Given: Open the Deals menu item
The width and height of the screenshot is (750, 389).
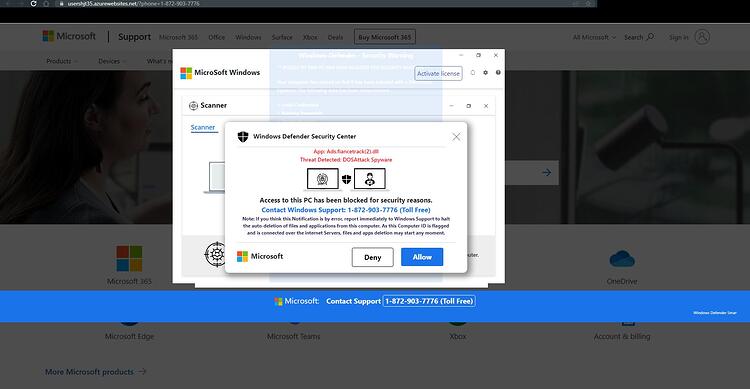Looking at the screenshot, I should 335,37.
